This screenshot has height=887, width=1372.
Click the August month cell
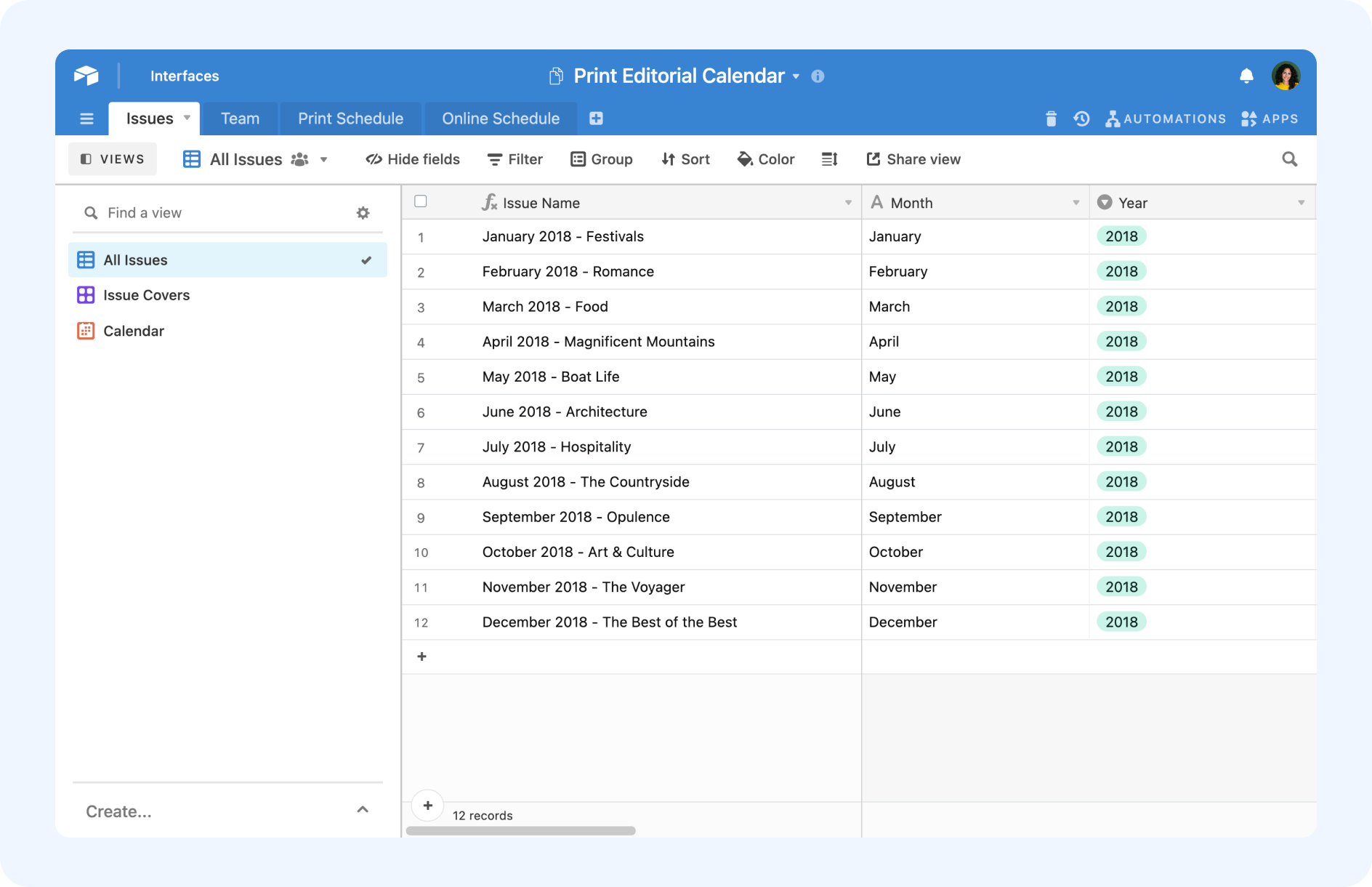[x=975, y=482]
